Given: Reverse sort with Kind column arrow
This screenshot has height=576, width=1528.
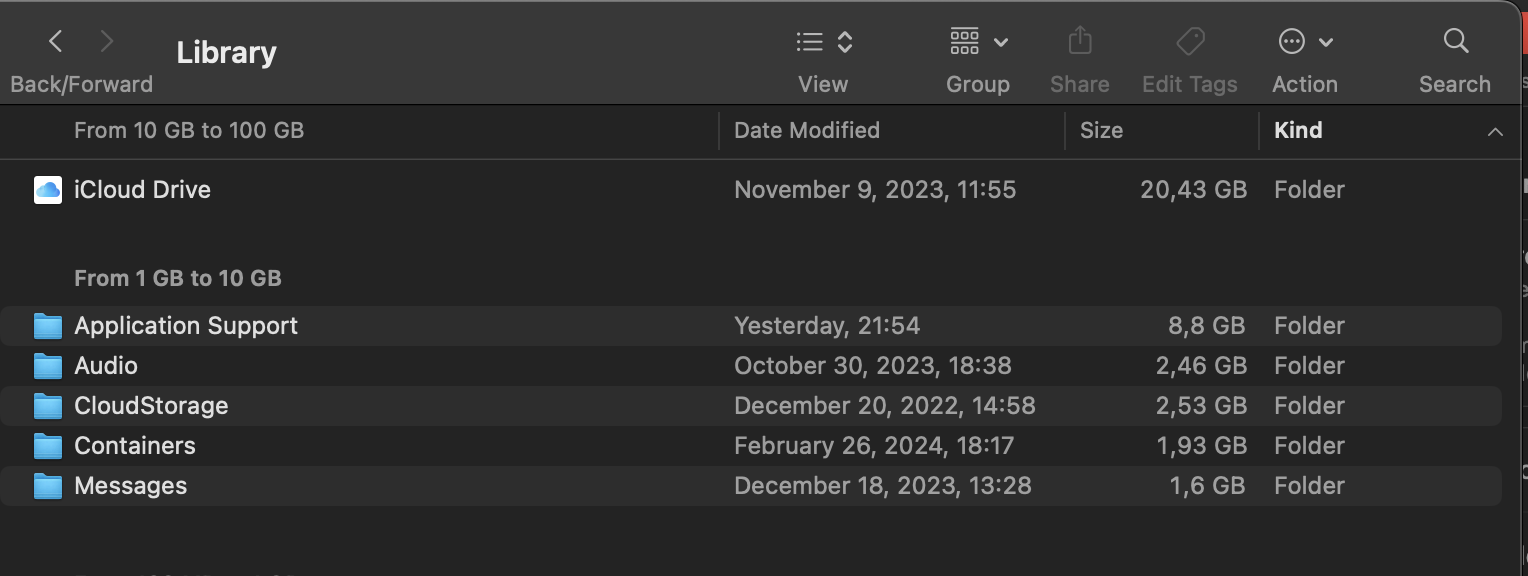Looking at the screenshot, I should (x=1495, y=132).
